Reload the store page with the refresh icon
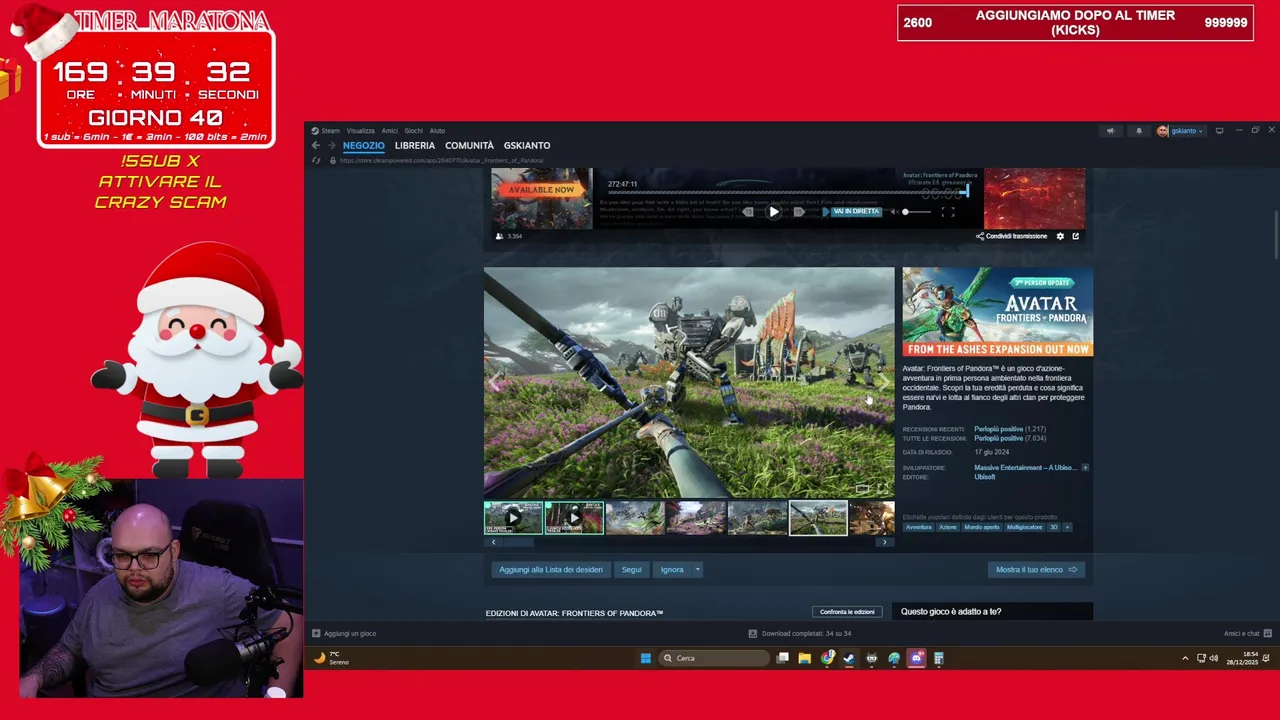Viewport: 1280px width, 720px height. [x=316, y=160]
